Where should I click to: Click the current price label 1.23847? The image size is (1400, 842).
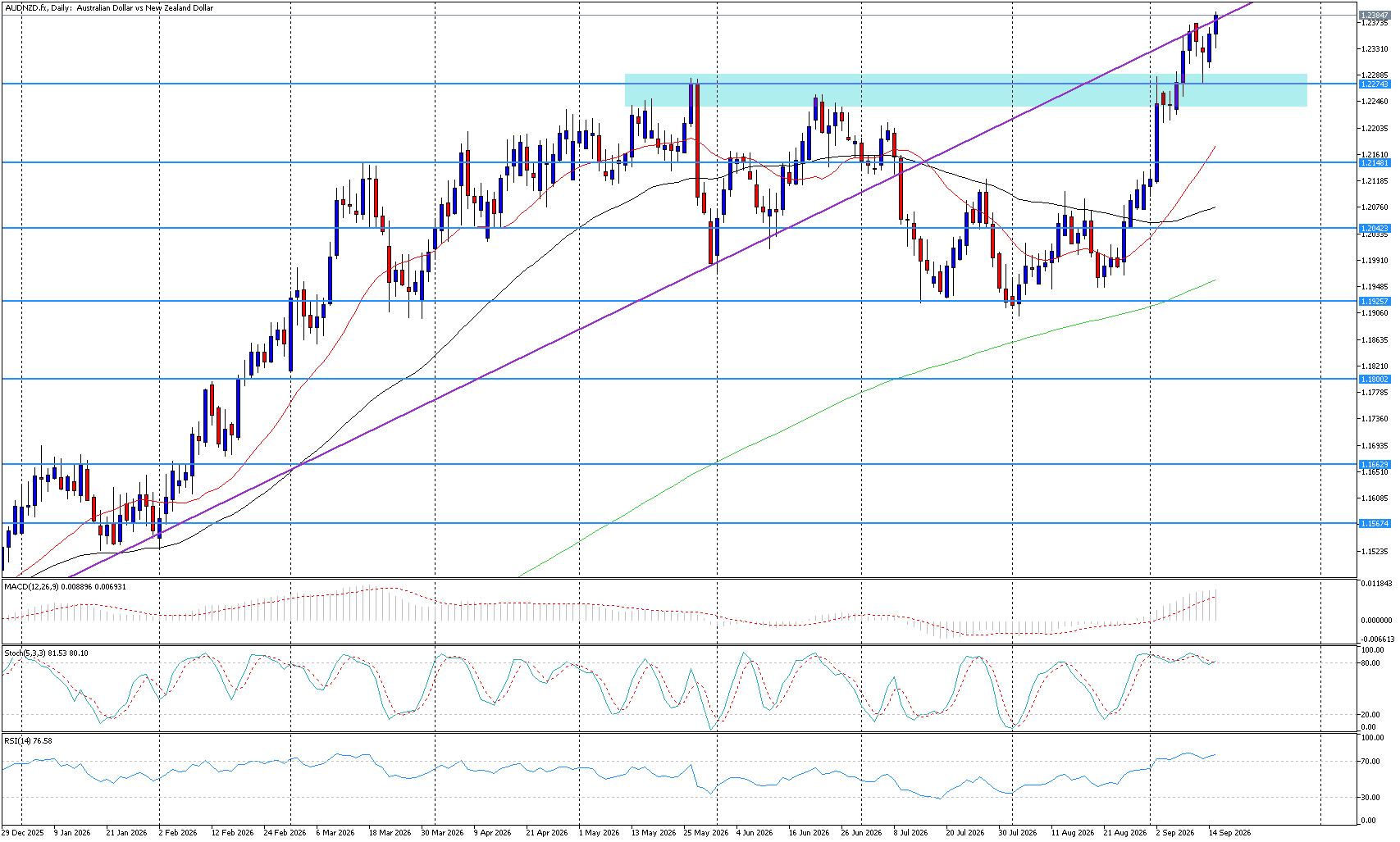[x=1375, y=16]
